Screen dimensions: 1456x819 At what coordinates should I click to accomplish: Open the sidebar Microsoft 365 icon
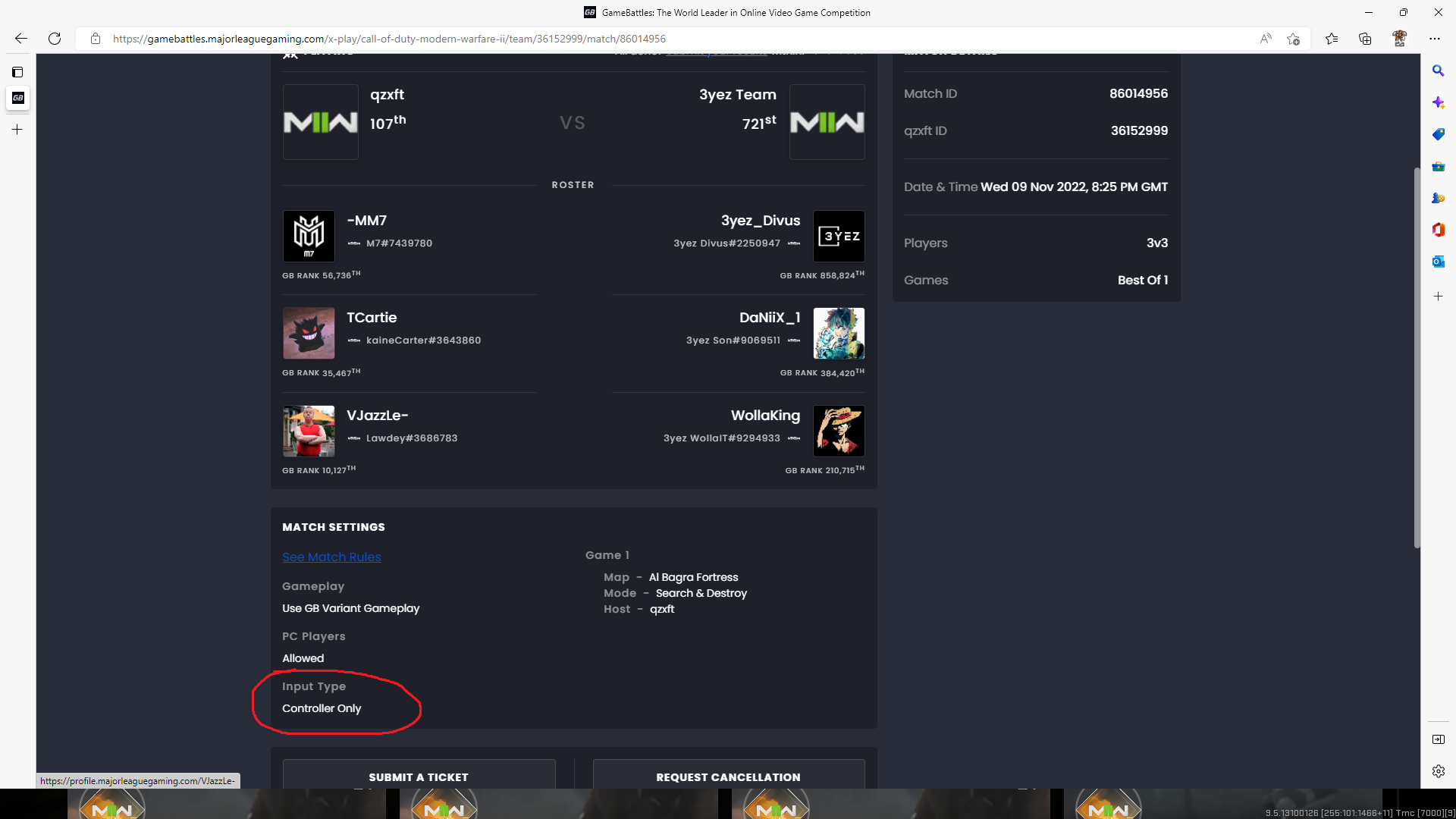coord(1438,230)
